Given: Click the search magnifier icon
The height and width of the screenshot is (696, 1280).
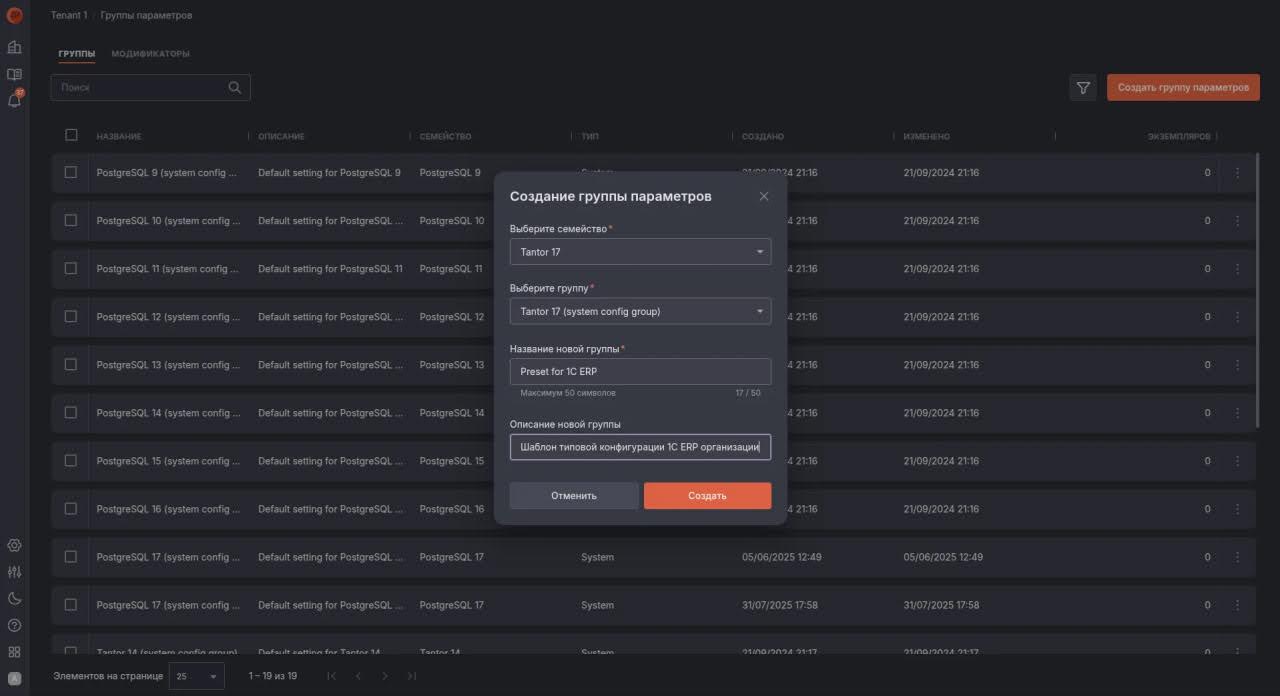Looking at the screenshot, I should coord(234,87).
